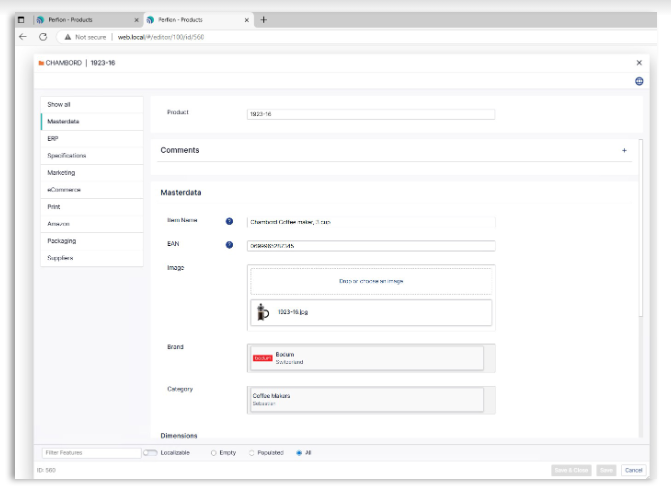
Task: Close the second Perfion - Products tab
Action: (x=247, y=20)
